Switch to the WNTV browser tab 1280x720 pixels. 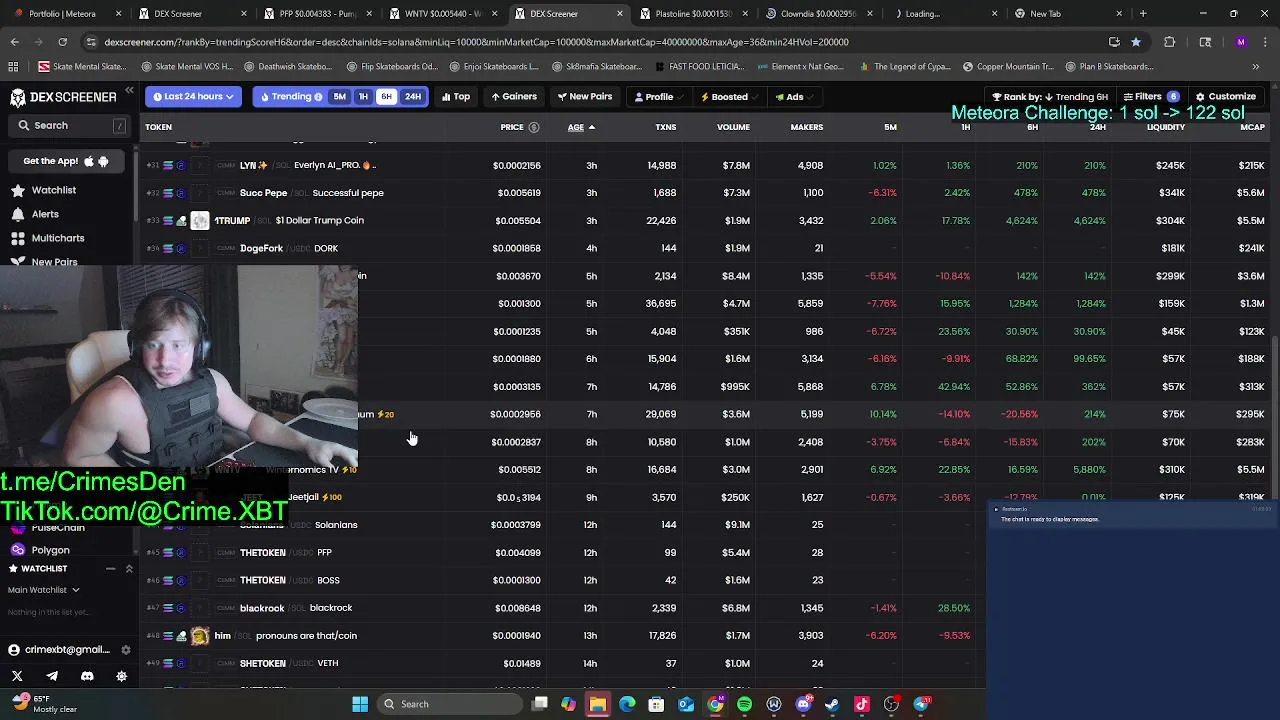(442, 14)
